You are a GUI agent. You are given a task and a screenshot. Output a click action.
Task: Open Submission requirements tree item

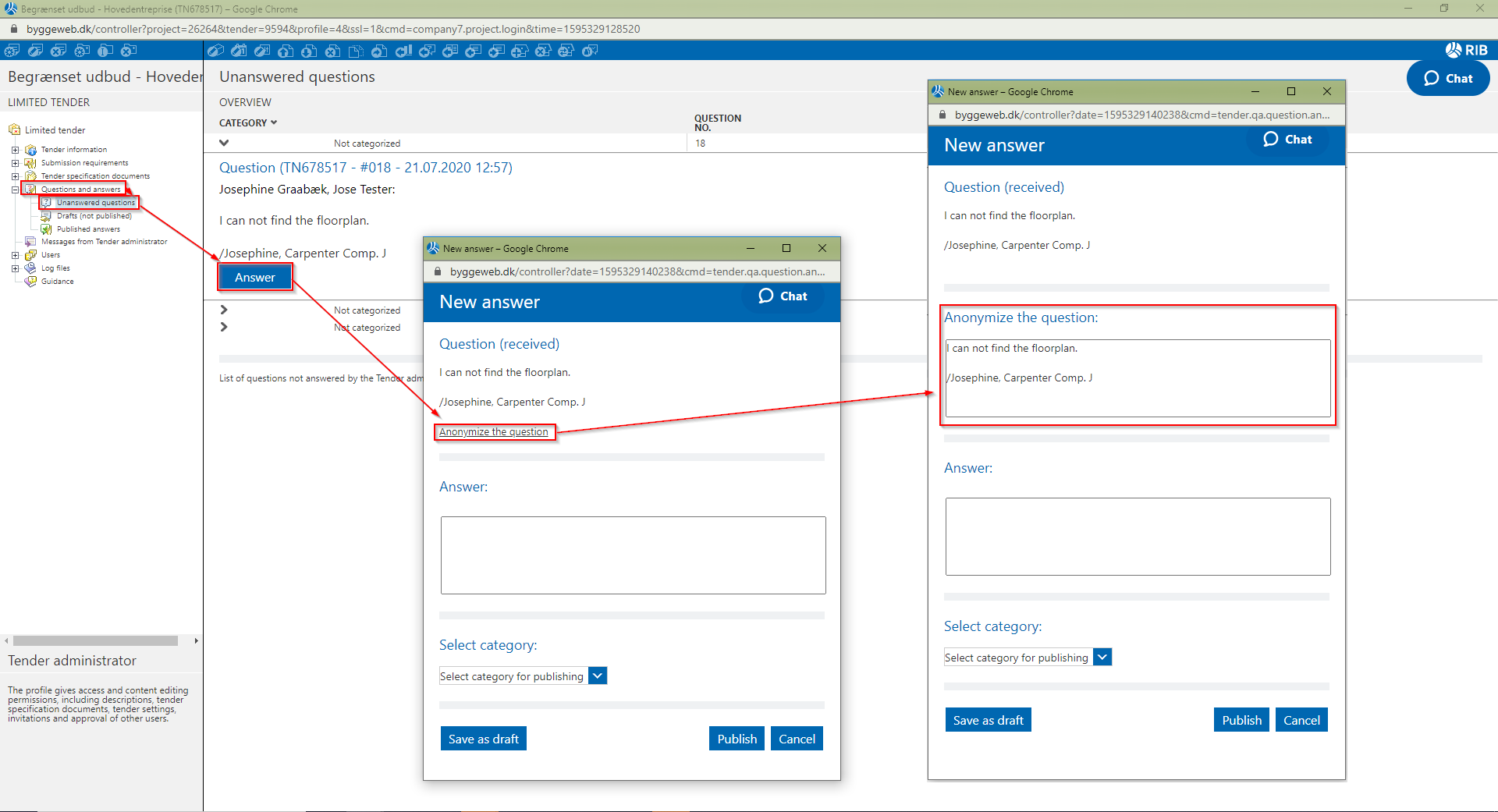pyautogui.click(x=84, y=163)
